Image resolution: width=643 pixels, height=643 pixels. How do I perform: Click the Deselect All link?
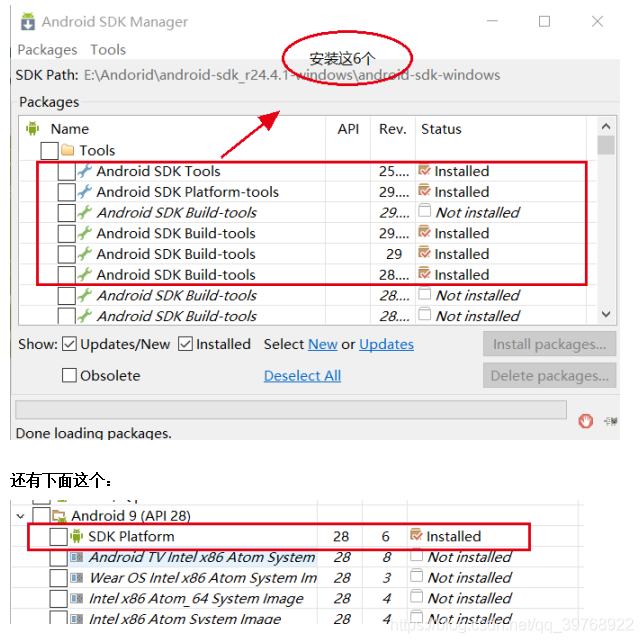302,375
